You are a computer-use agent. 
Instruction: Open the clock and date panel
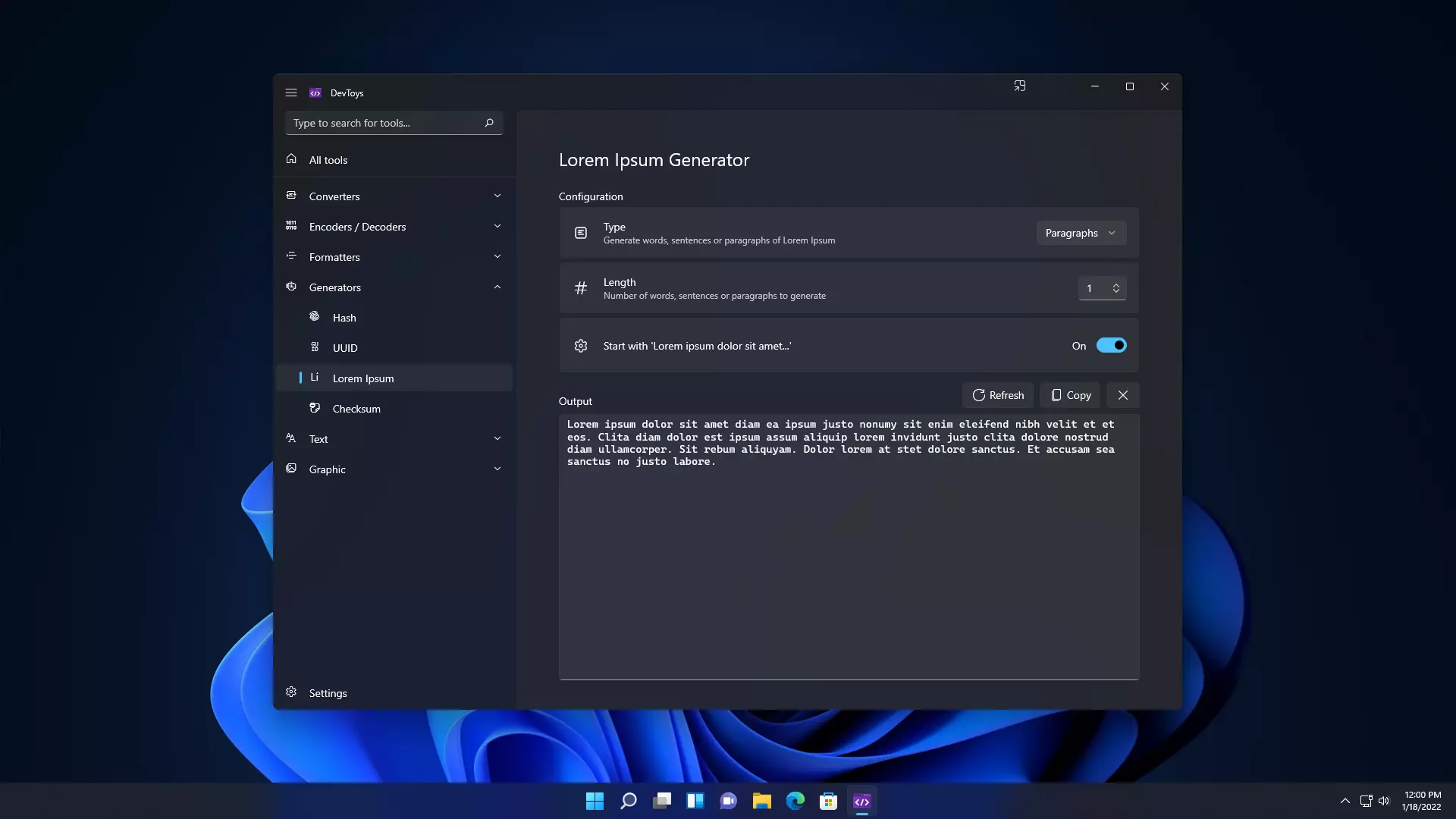coord(1421,801)
